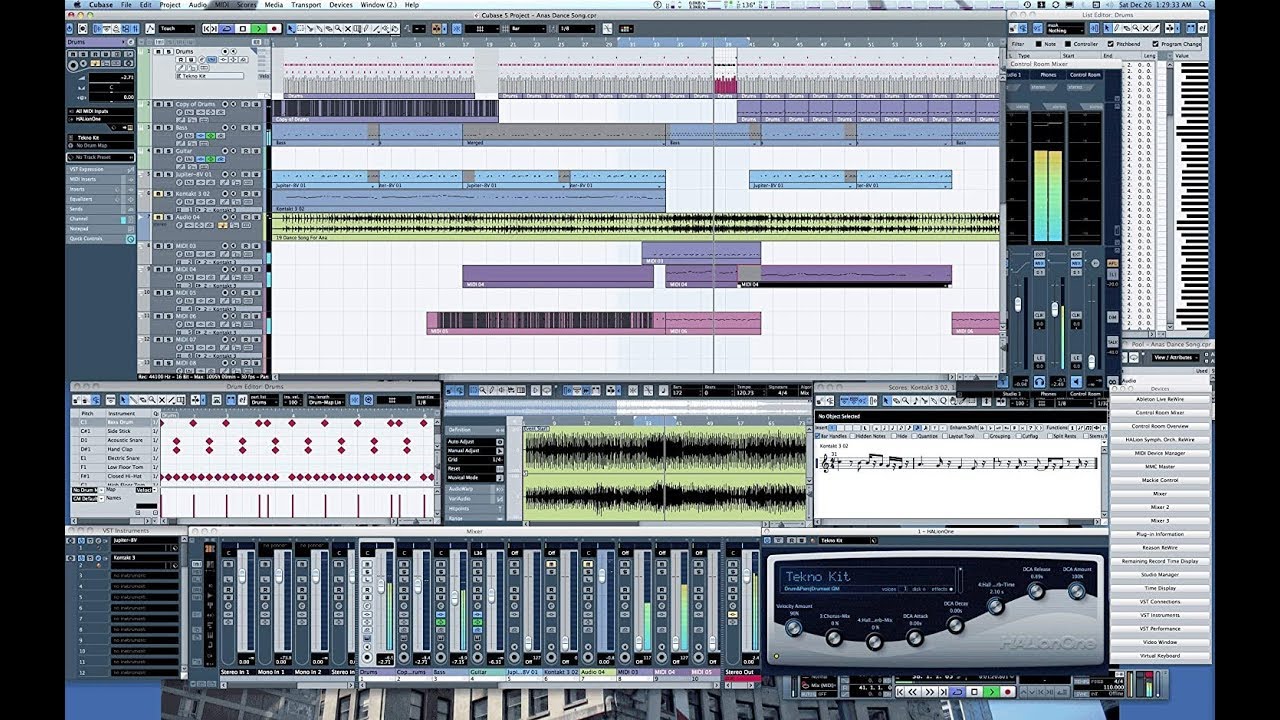Viewport: 1280px width, 720px height.
Task: Open the Cubase application menu
Action: [x=101, y=5]
